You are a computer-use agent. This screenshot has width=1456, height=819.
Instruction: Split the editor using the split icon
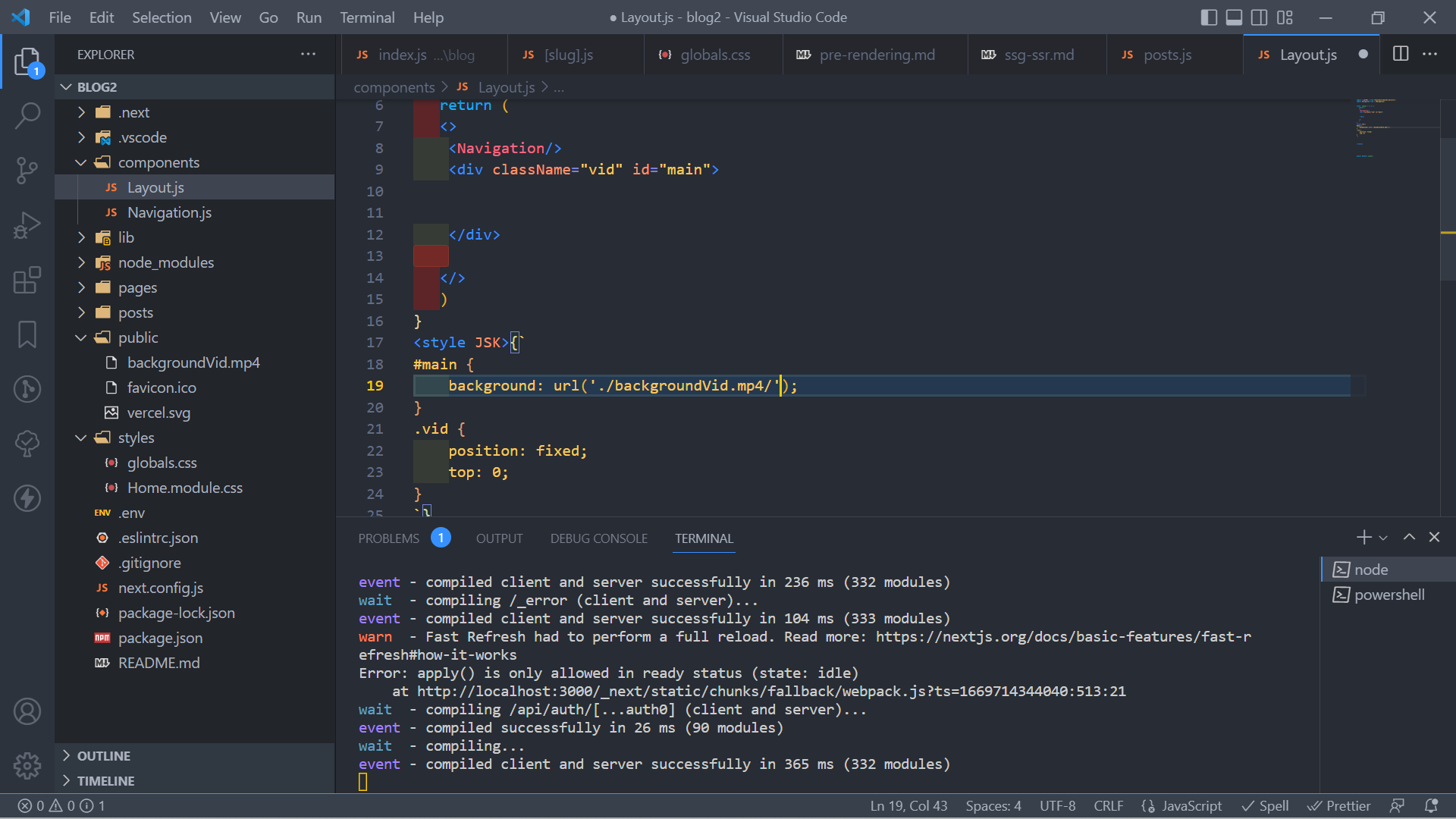pos(1401,54)
